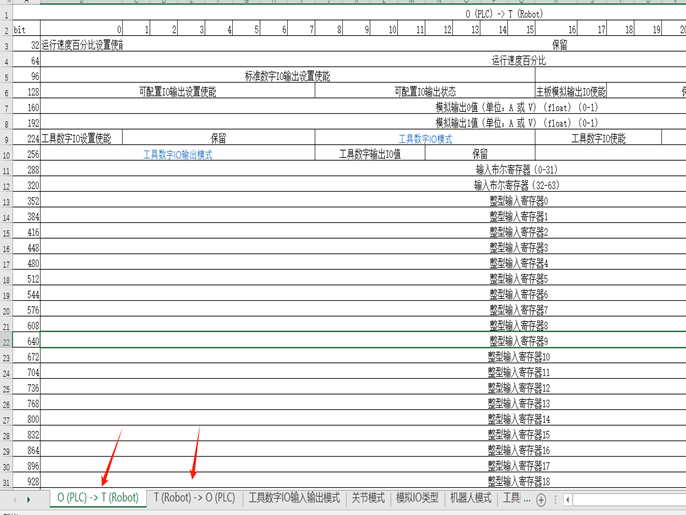Click the horizontal scrollbar left arrow
686x515 pixels.
pos(568,499)
